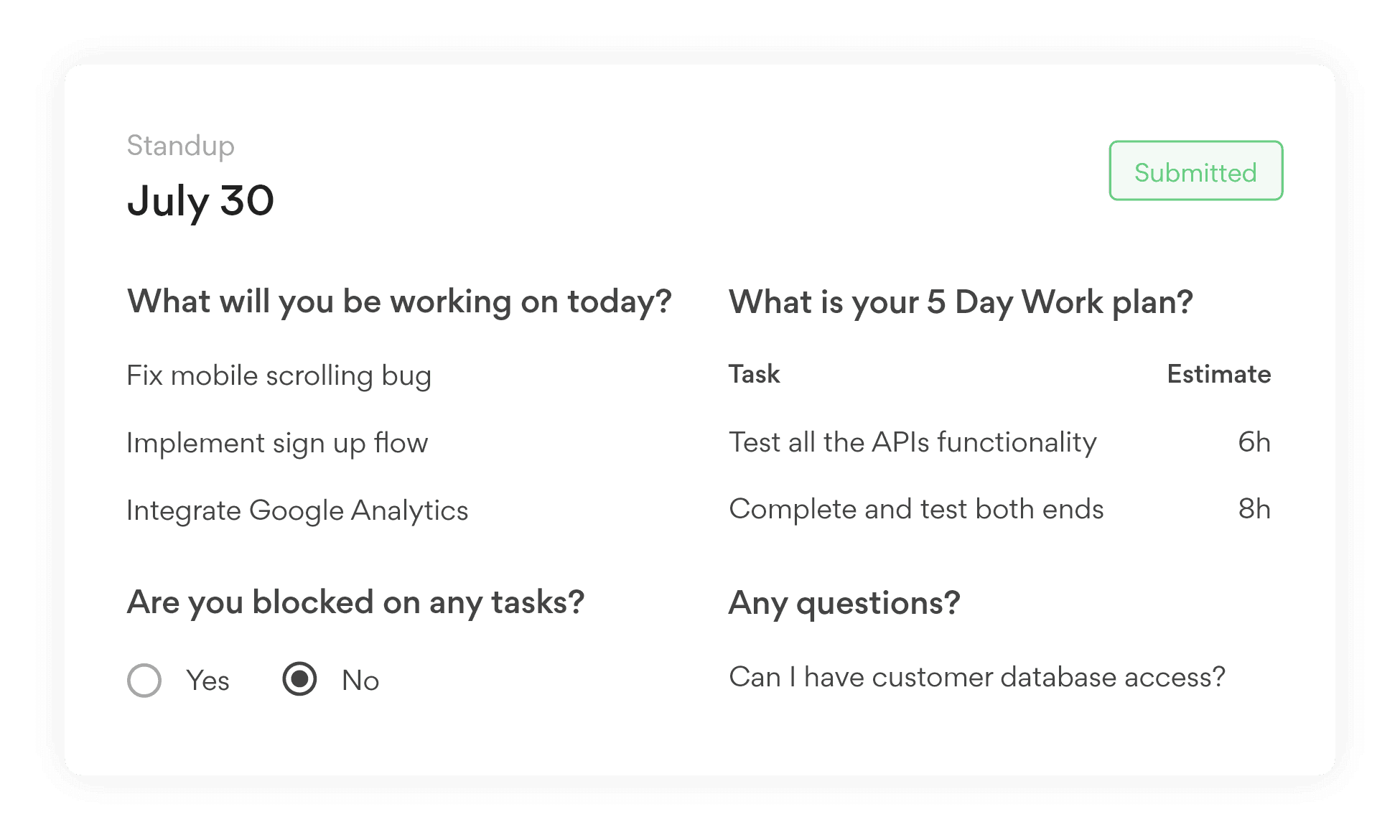This screenshot has width=1400, height=840.
Task: Click the blocked on any tasks heading
Action: [355, 603]
